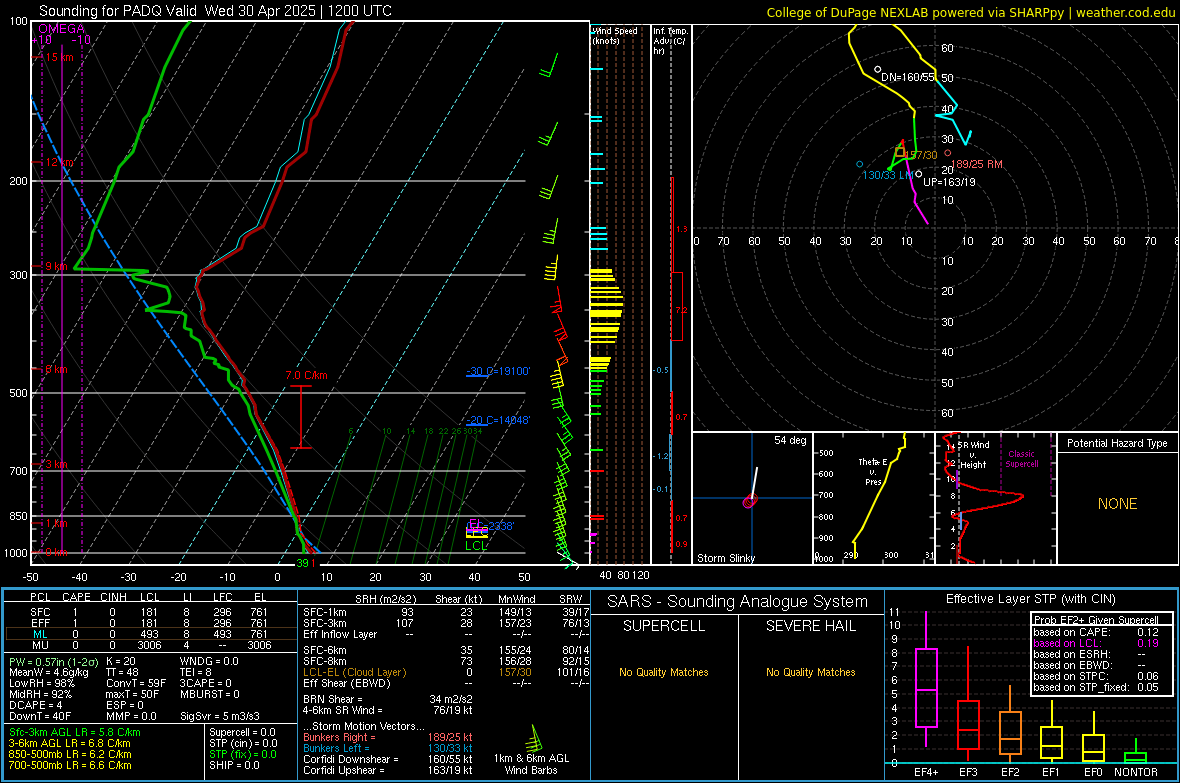Screen dimensions: 1180x783
Task: Click the red 'Bunkers Right =' row
Action: click(388, 737)
